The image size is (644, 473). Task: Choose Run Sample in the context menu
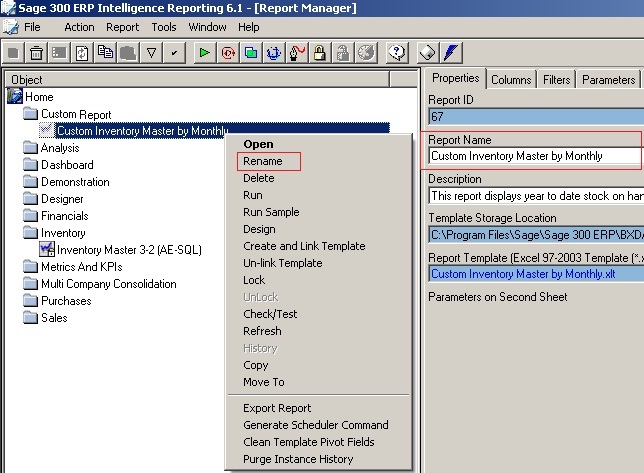click(271, 212)
